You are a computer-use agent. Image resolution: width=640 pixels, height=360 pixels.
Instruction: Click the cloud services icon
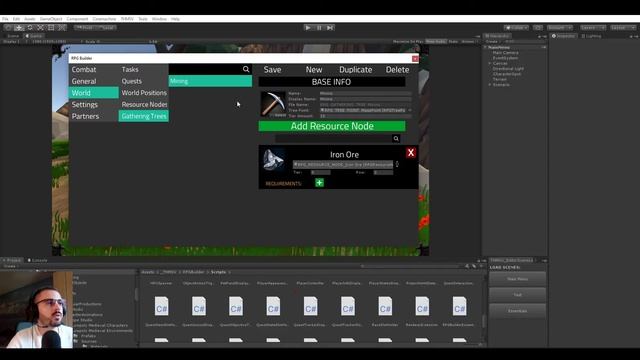pos(538,27)
